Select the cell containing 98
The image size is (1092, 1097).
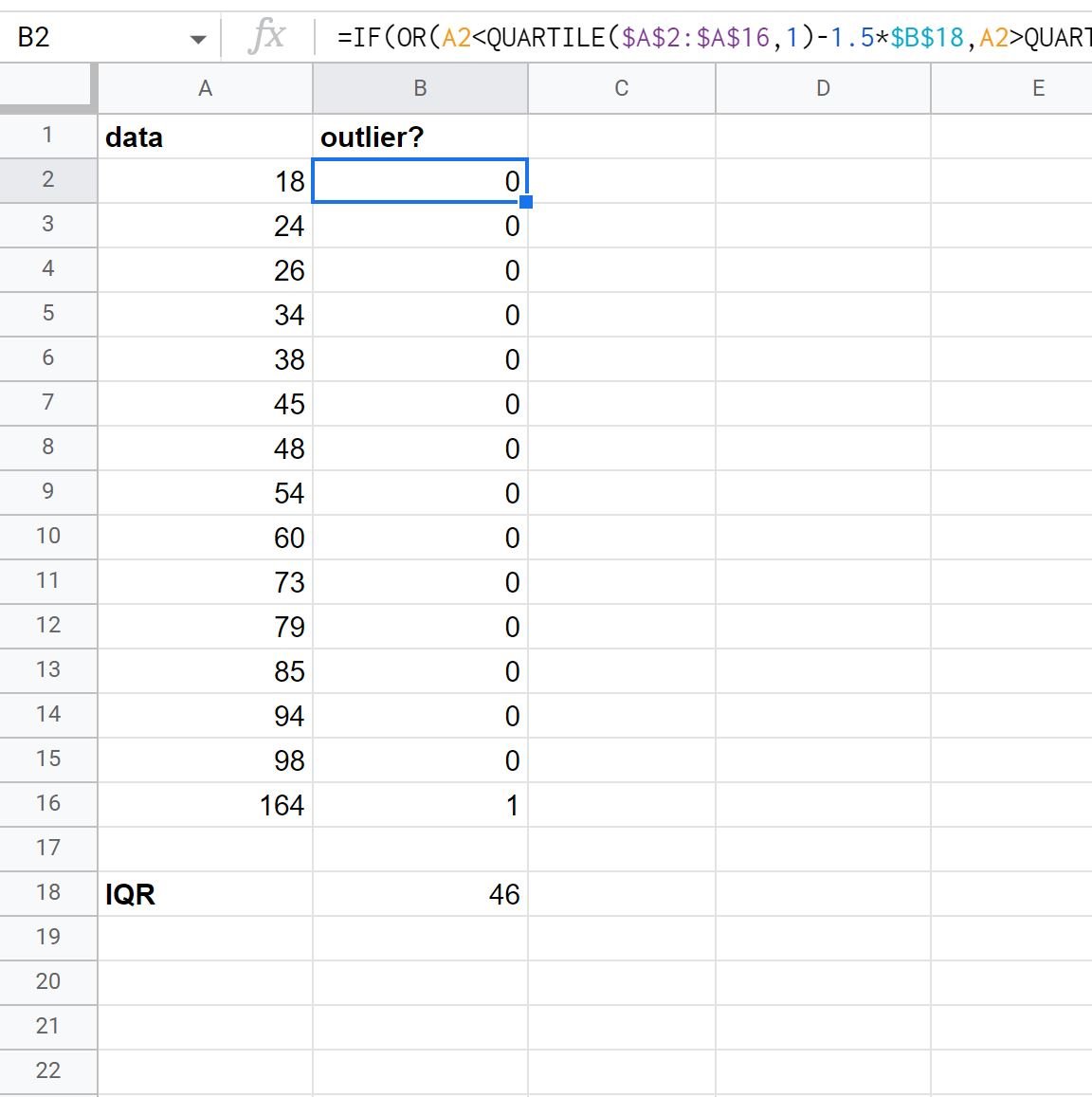[x=205, y=759]
